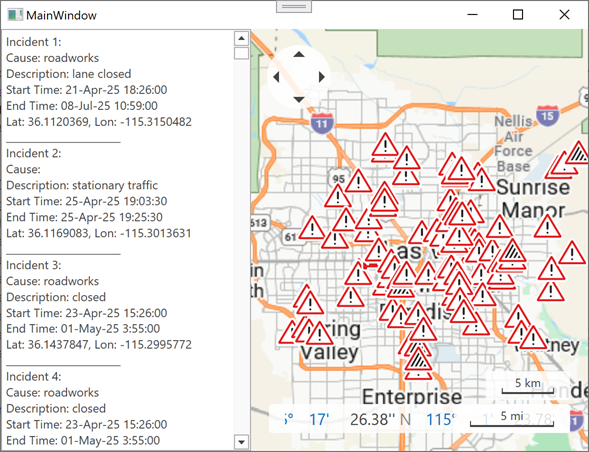Click the incident list scrollbar thumb
The width and height of the screenshot is (589, 452).
(241, 53)
